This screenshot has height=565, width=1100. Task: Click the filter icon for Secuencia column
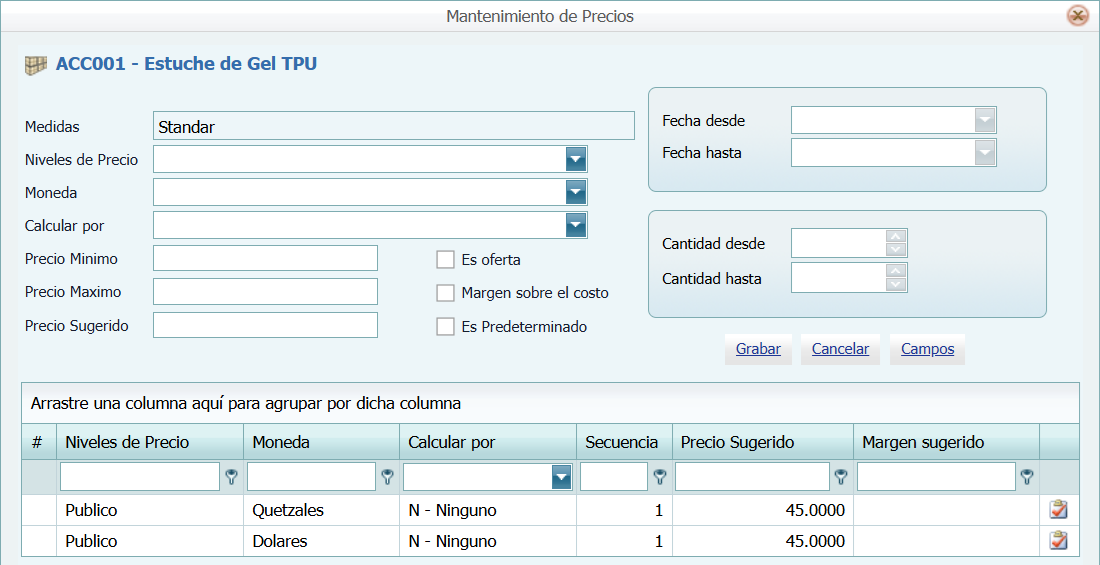coord(660,477)
